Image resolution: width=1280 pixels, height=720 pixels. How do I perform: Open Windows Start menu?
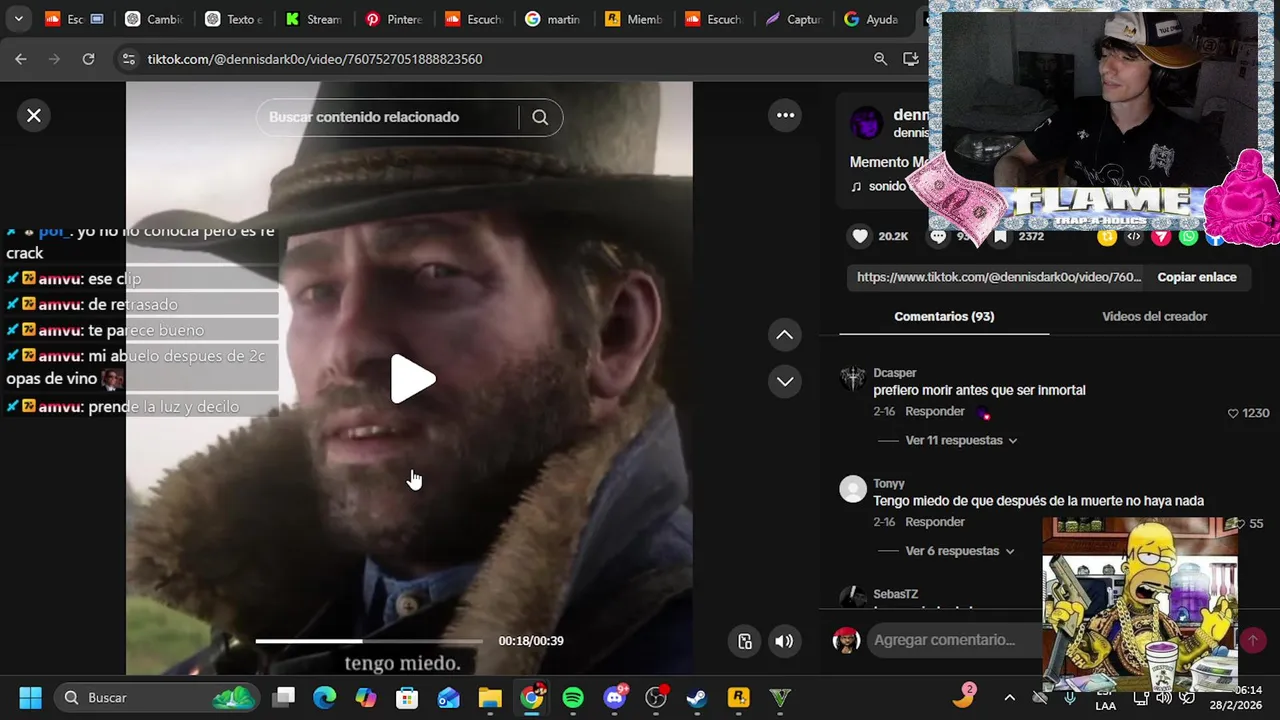click(x=31, y=697)
